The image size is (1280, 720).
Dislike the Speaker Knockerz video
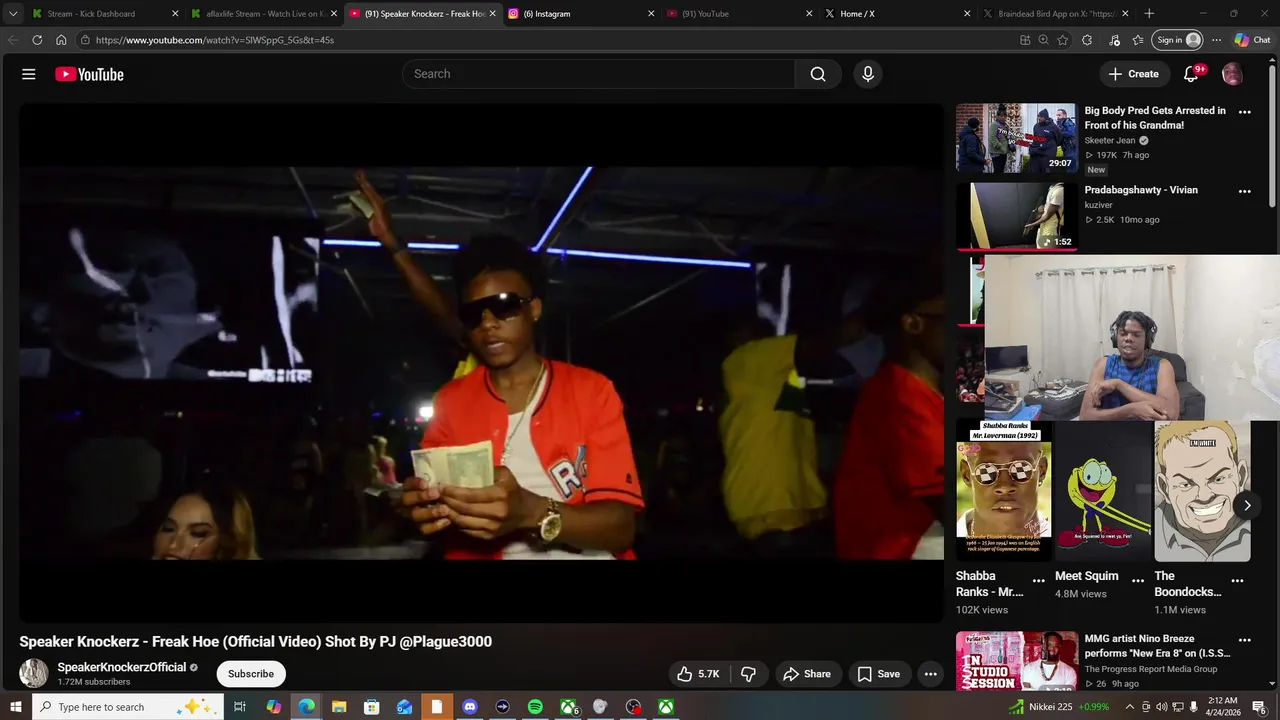pyautogui.click(x=748, y=674)
